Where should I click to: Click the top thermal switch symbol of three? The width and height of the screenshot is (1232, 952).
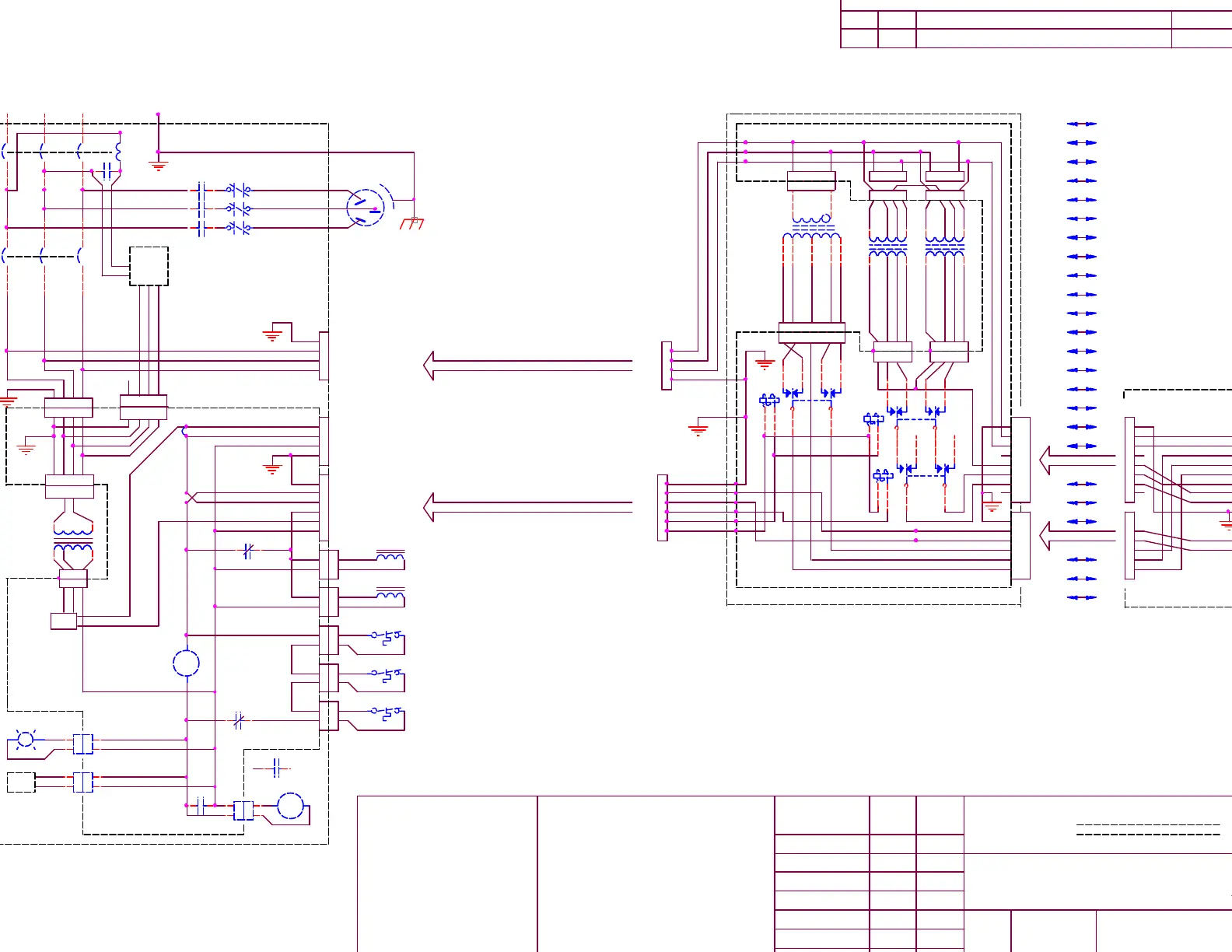click(x=387, y=637)
